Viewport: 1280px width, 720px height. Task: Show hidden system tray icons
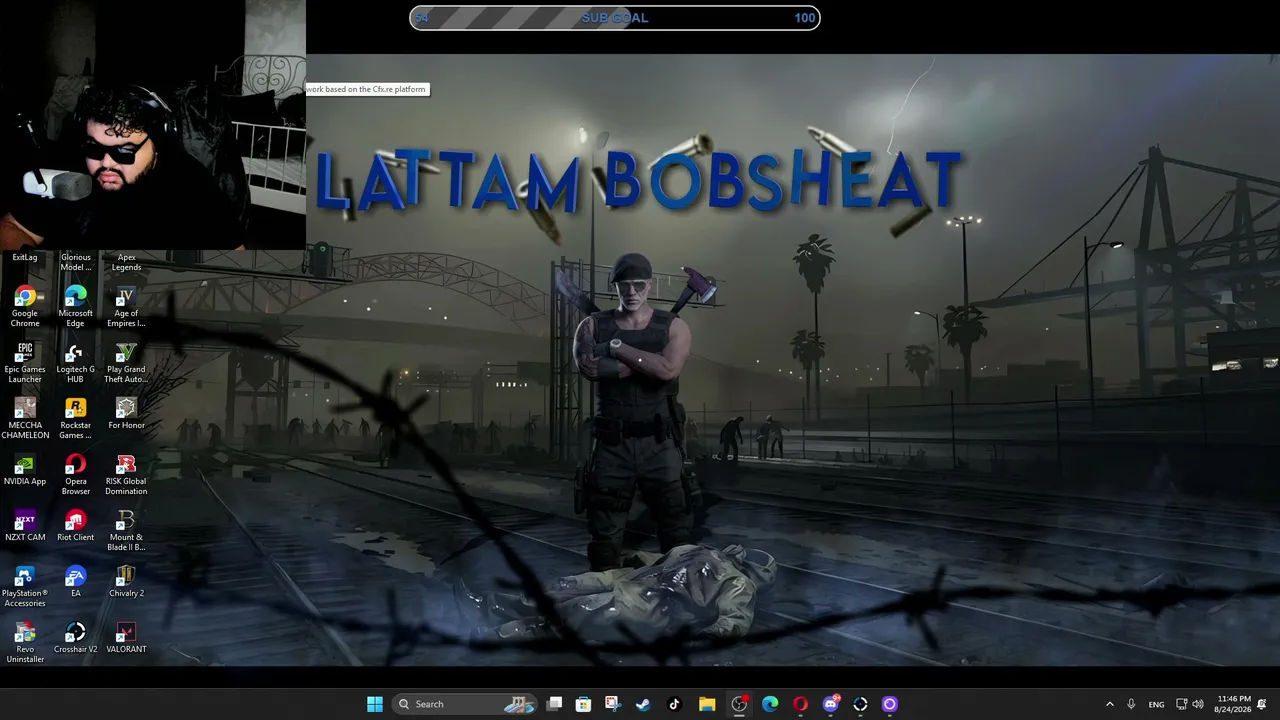tap(1109, 704)
